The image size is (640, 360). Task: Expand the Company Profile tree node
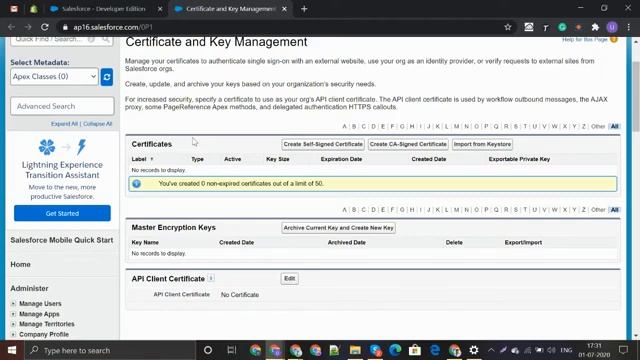point(13,334)
